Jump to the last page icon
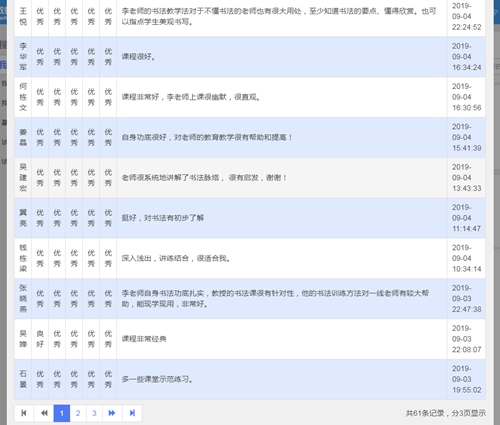 [x=132, y=413]
